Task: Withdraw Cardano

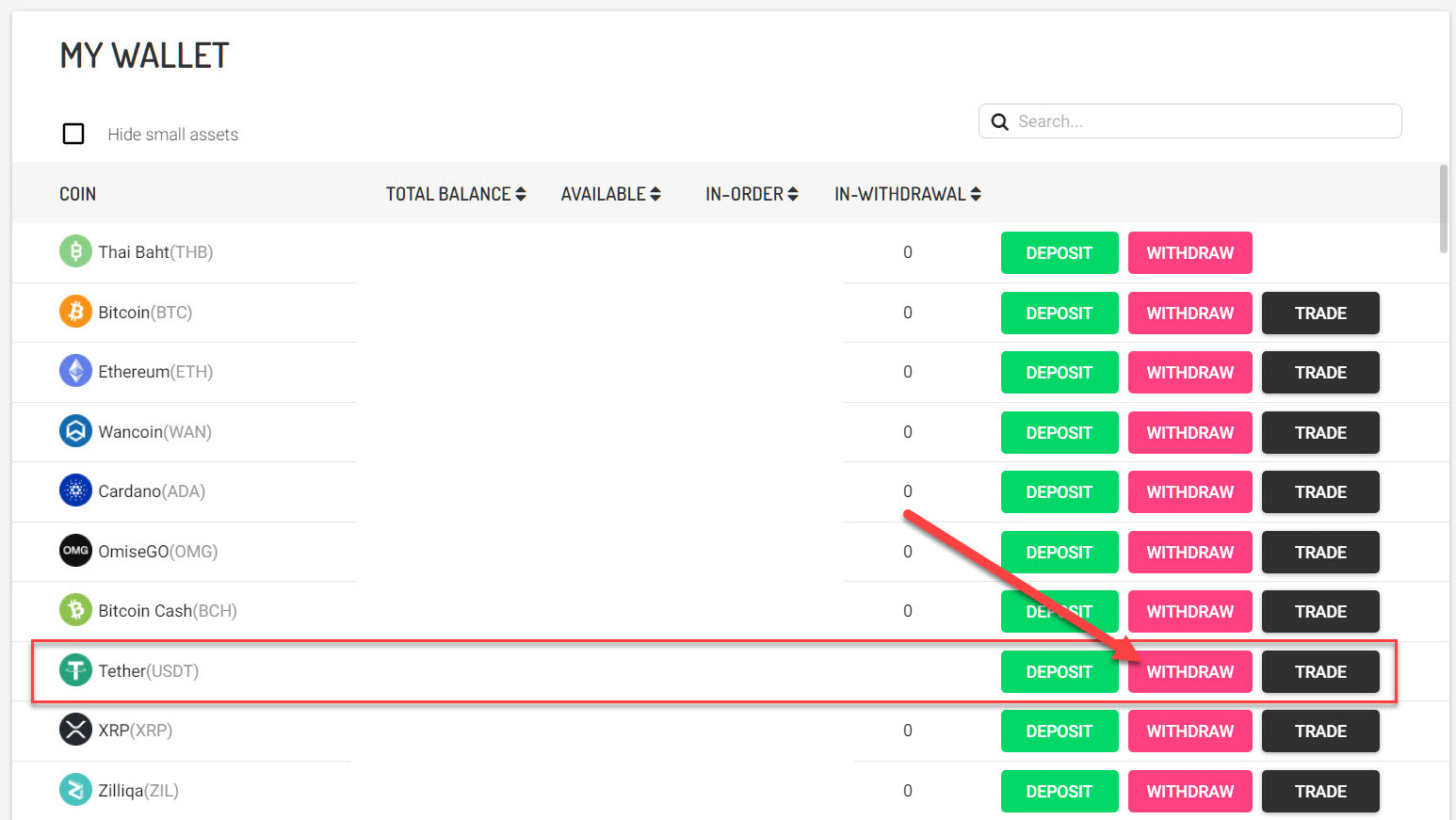Action: click(x=1190, y=491)
